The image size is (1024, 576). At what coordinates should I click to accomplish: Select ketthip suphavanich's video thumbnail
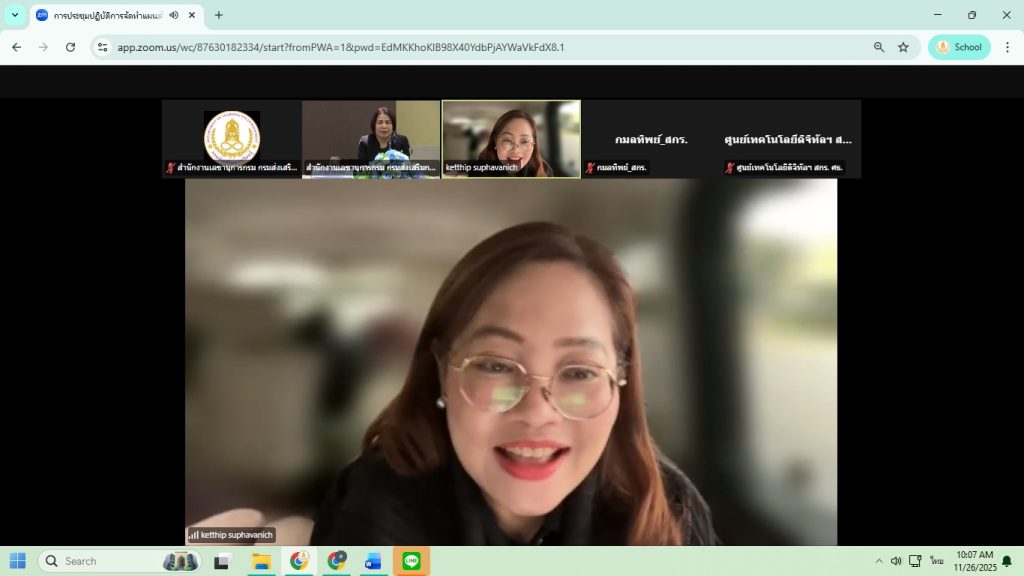(511, 138)
